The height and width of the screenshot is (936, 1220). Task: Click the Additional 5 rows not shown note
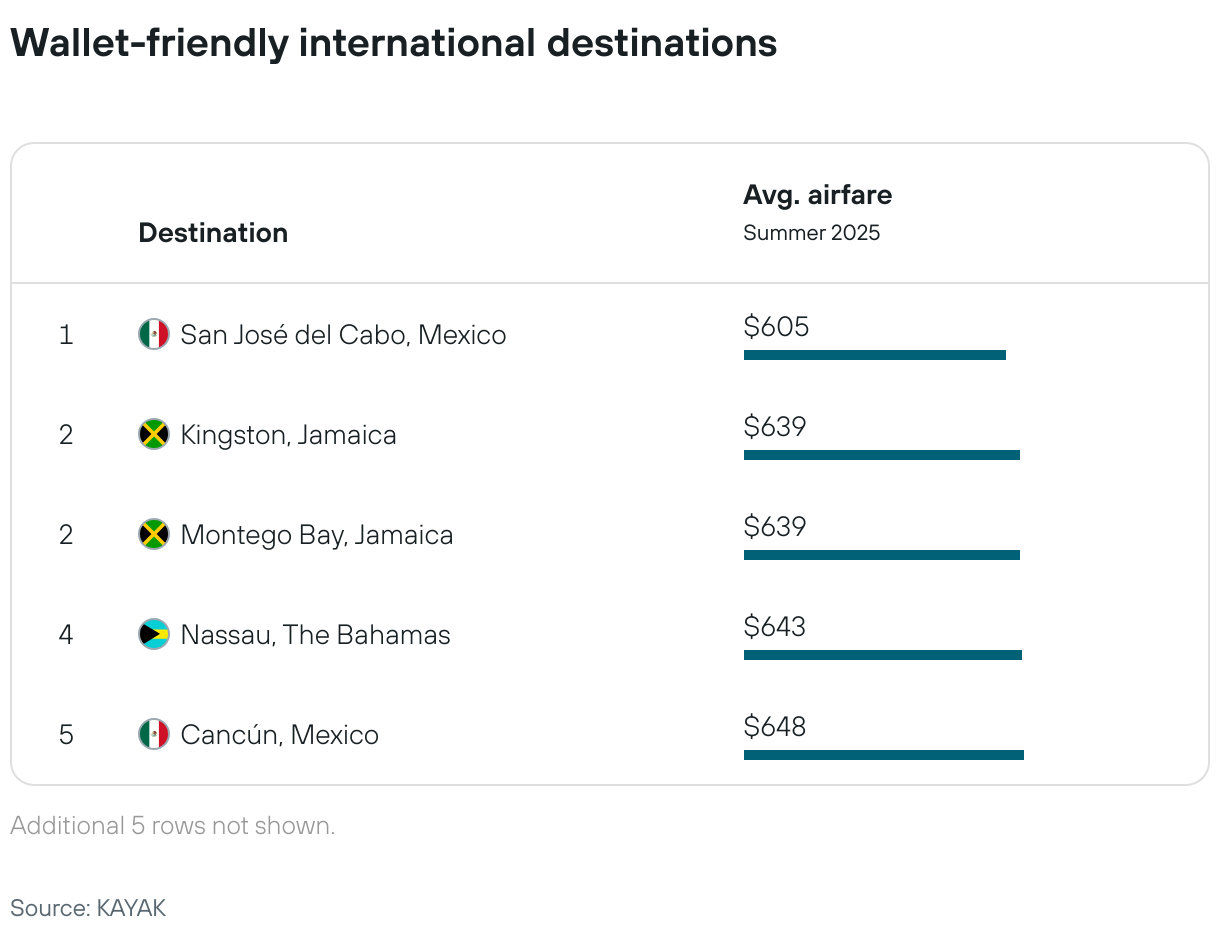pos(173,826)
